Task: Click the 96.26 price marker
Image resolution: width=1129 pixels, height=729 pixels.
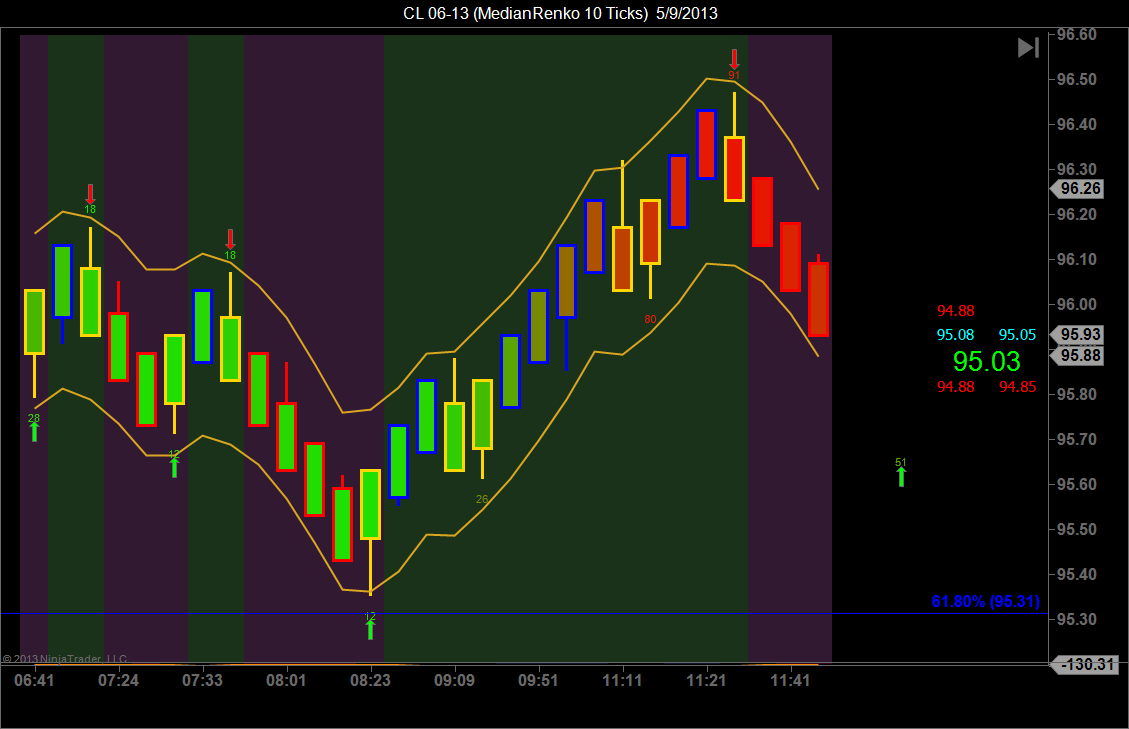Action: coord(1076,189)
